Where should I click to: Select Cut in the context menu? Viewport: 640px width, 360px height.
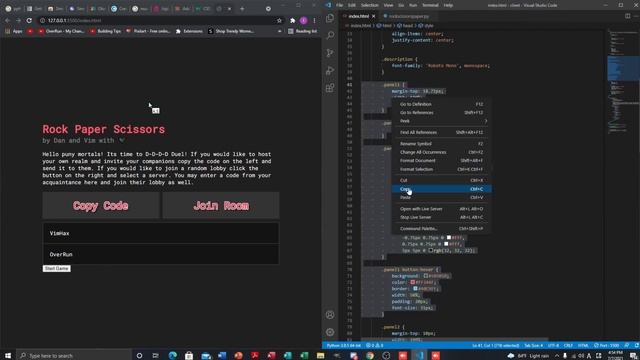coord(441,180)
